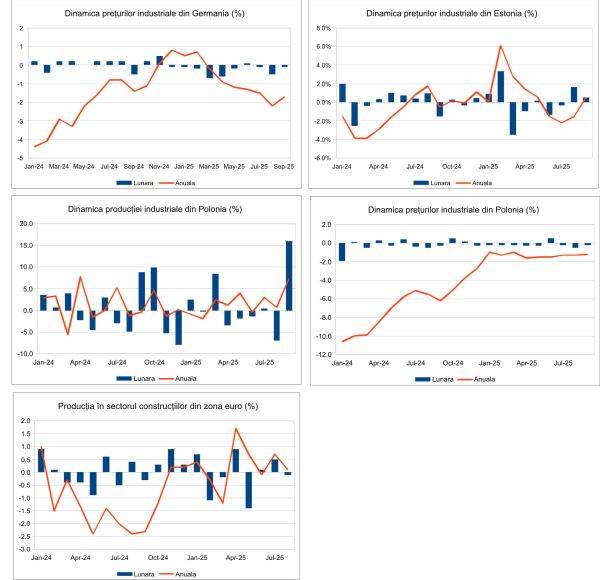Select the 8.0% y-axis label in Estonia chart
Screen dimensions: 600x580
tap(322, 29)
